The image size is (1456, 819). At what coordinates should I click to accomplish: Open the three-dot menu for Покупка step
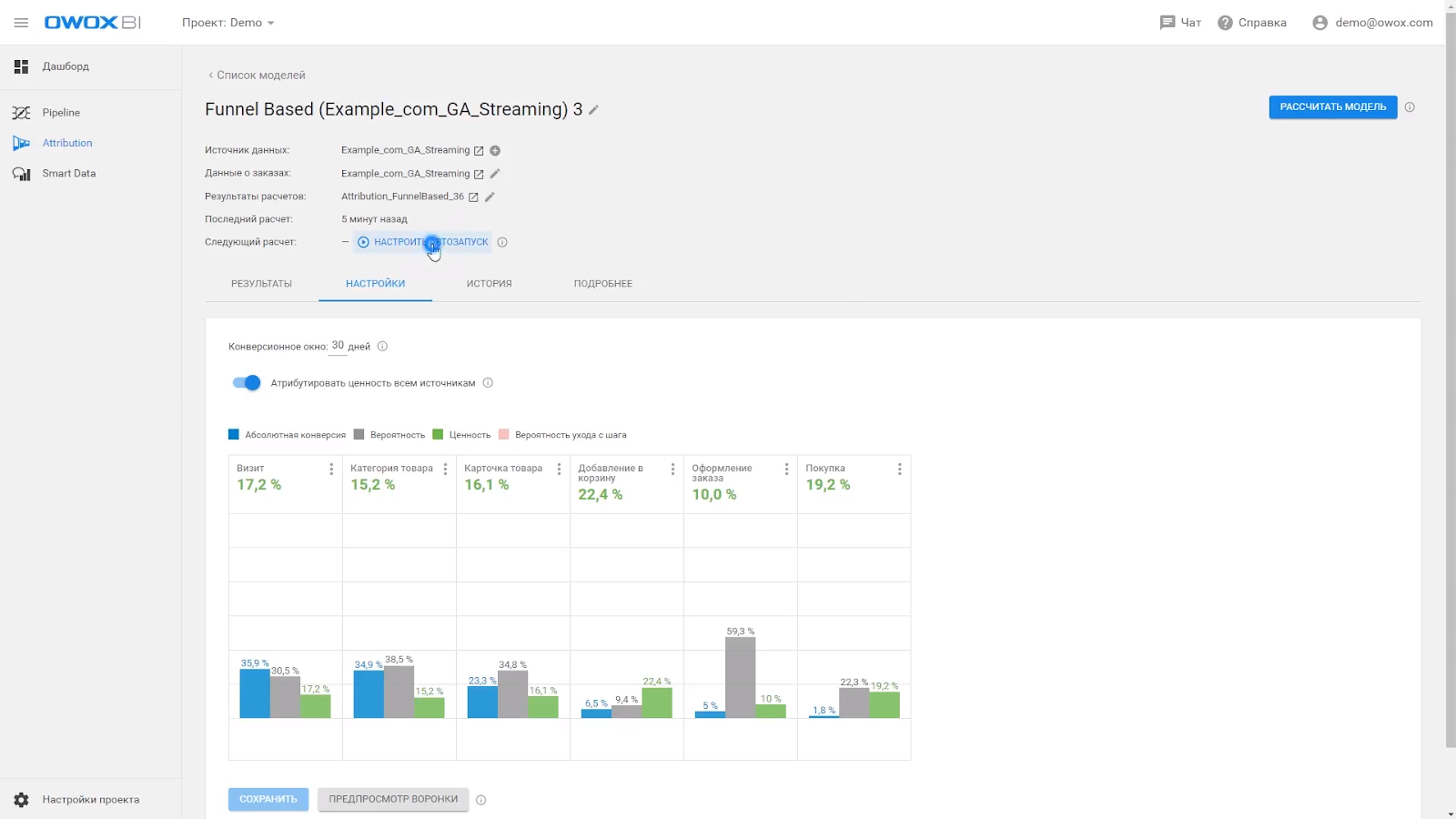pyautogui.click(x=899, y=470)
